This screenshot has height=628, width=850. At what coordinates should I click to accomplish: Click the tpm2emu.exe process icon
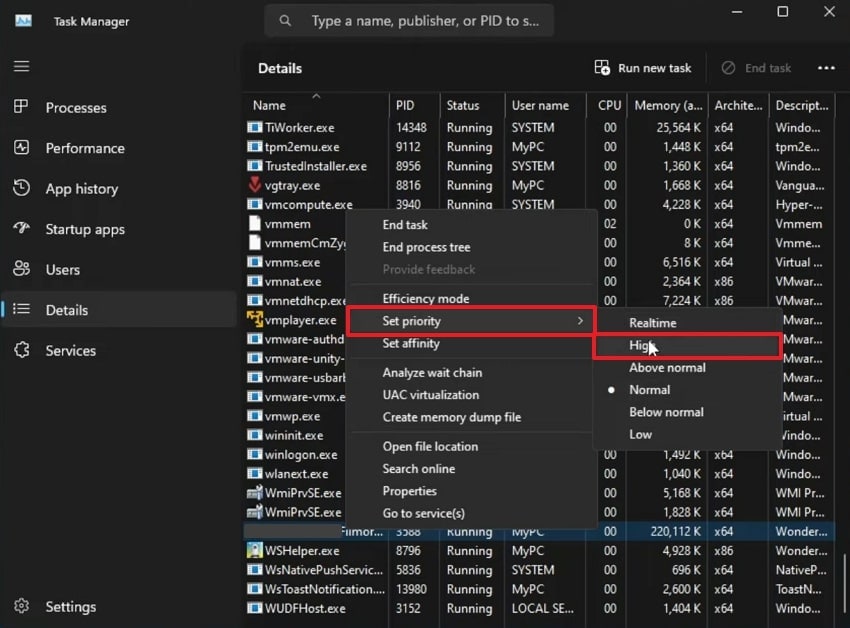click(x=254, y=146)
